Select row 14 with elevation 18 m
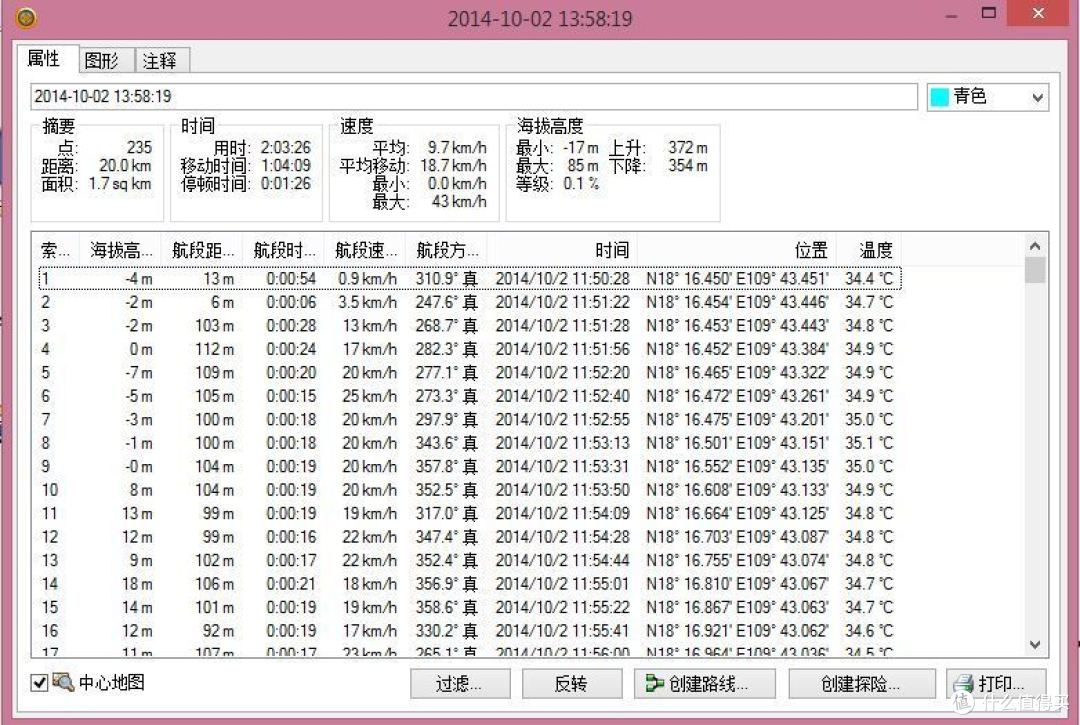The height and width of the screenshot is (725, 1080). (470, 583)
